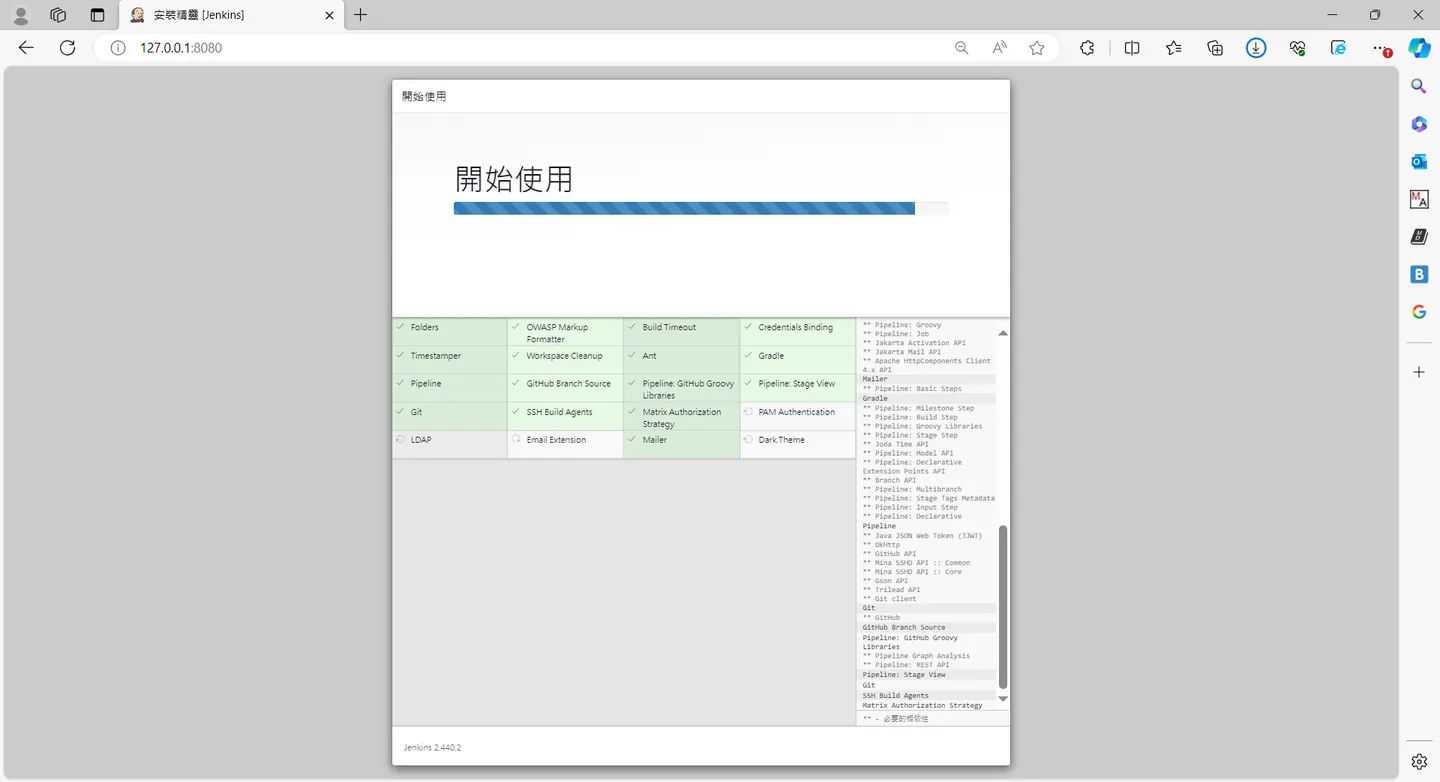
Task: Open the browser profile icon
Action: [x=20, y=15]
